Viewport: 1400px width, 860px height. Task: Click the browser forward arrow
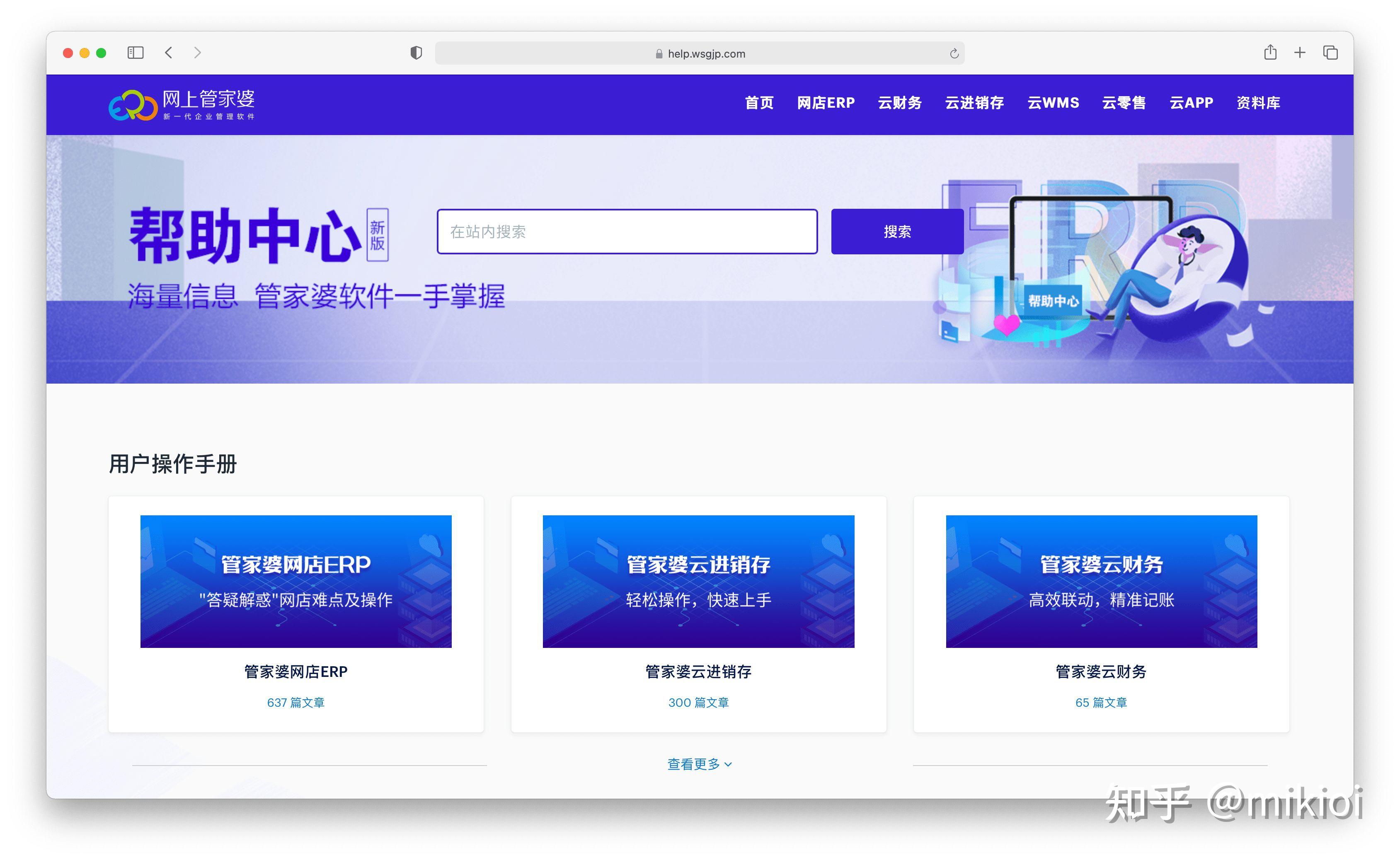click(x=197, y=52)
